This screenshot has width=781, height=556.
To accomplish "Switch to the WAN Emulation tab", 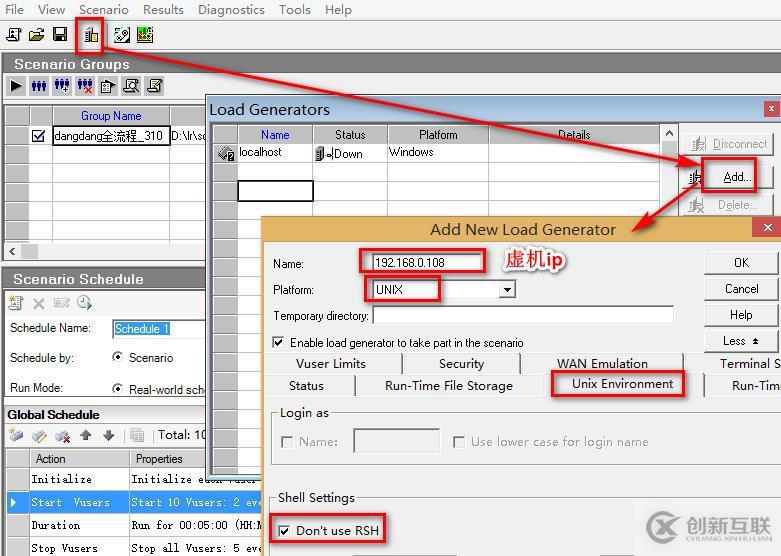I will (x=602, y=364).
